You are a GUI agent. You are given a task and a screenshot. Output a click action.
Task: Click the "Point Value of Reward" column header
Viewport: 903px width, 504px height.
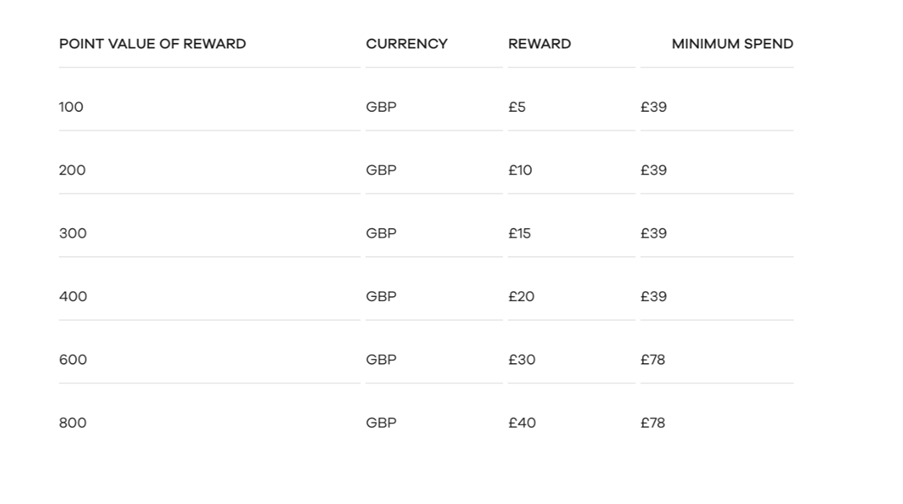[152, 44]
